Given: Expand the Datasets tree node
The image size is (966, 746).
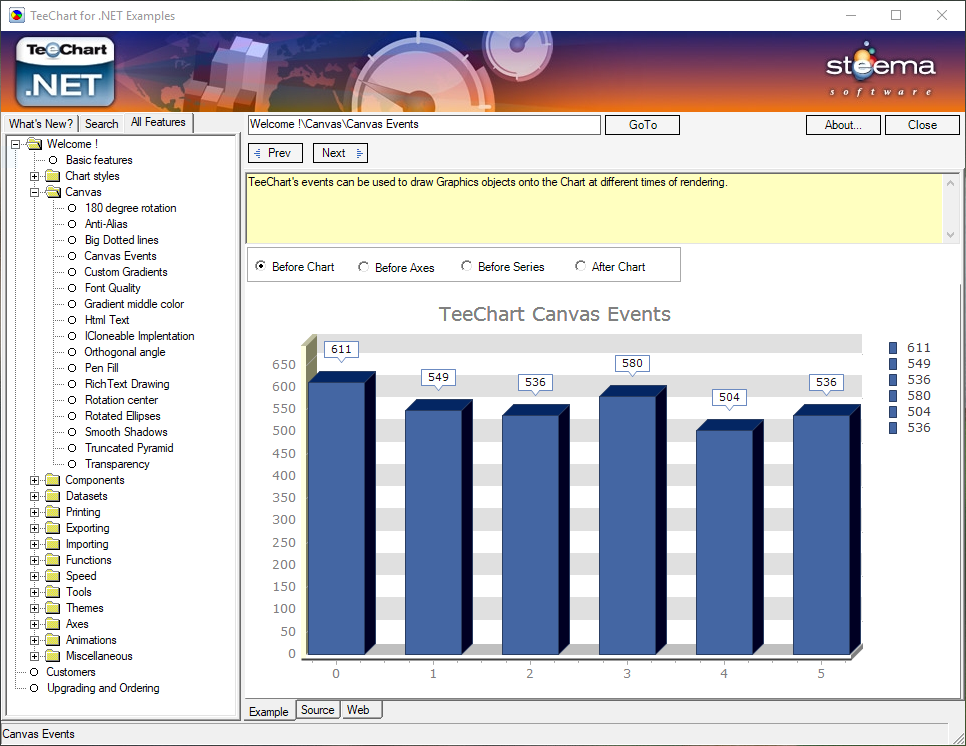Looking at the screenshot, I should [x=34, y=497].
